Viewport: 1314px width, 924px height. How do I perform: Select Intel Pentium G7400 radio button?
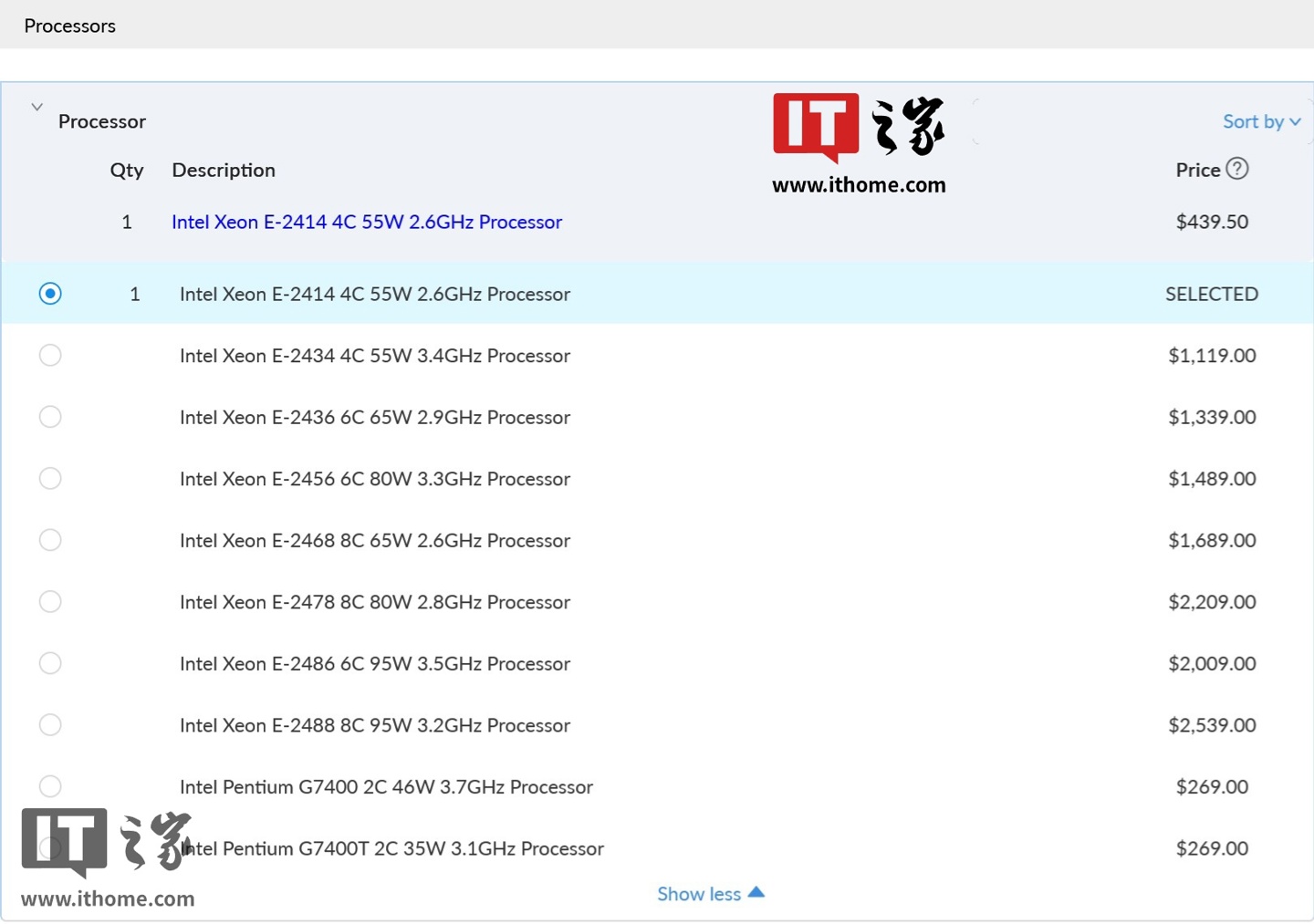[50, 786]
